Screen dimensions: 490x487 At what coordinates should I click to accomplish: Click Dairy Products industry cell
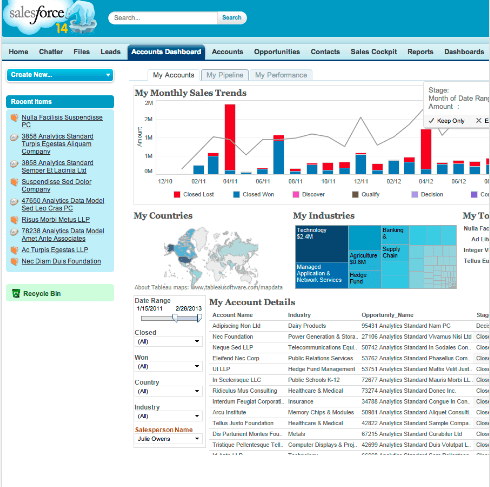(x=307, y=326)
